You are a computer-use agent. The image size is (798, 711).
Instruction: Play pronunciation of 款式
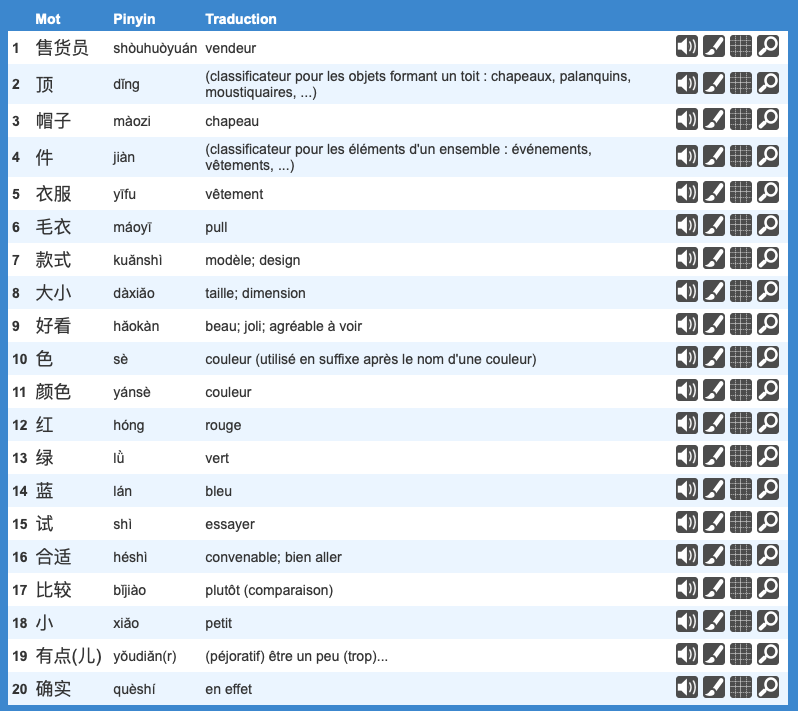(x=686, y=260)
